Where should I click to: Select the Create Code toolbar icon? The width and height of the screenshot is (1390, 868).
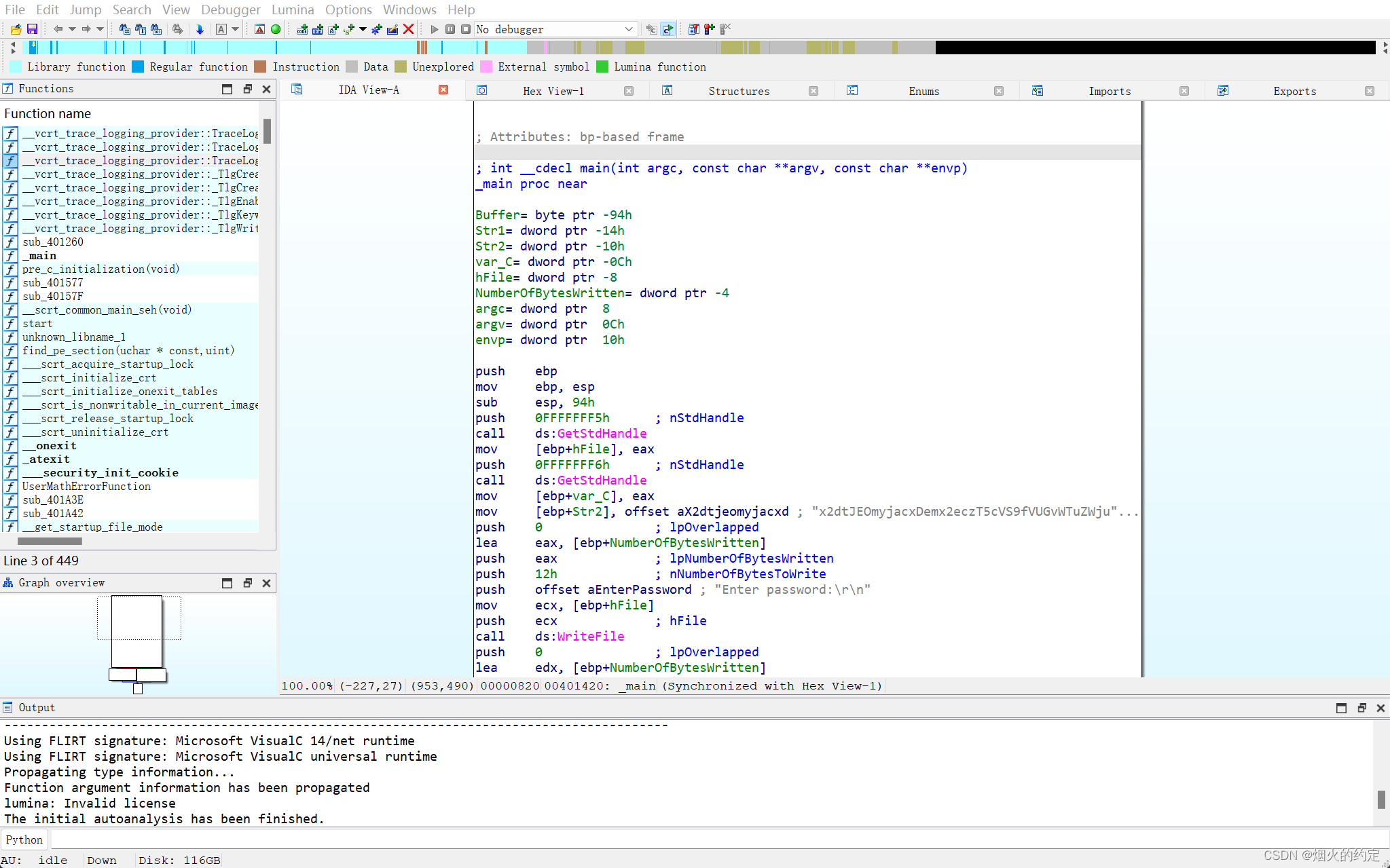click(x=301, y=29)
